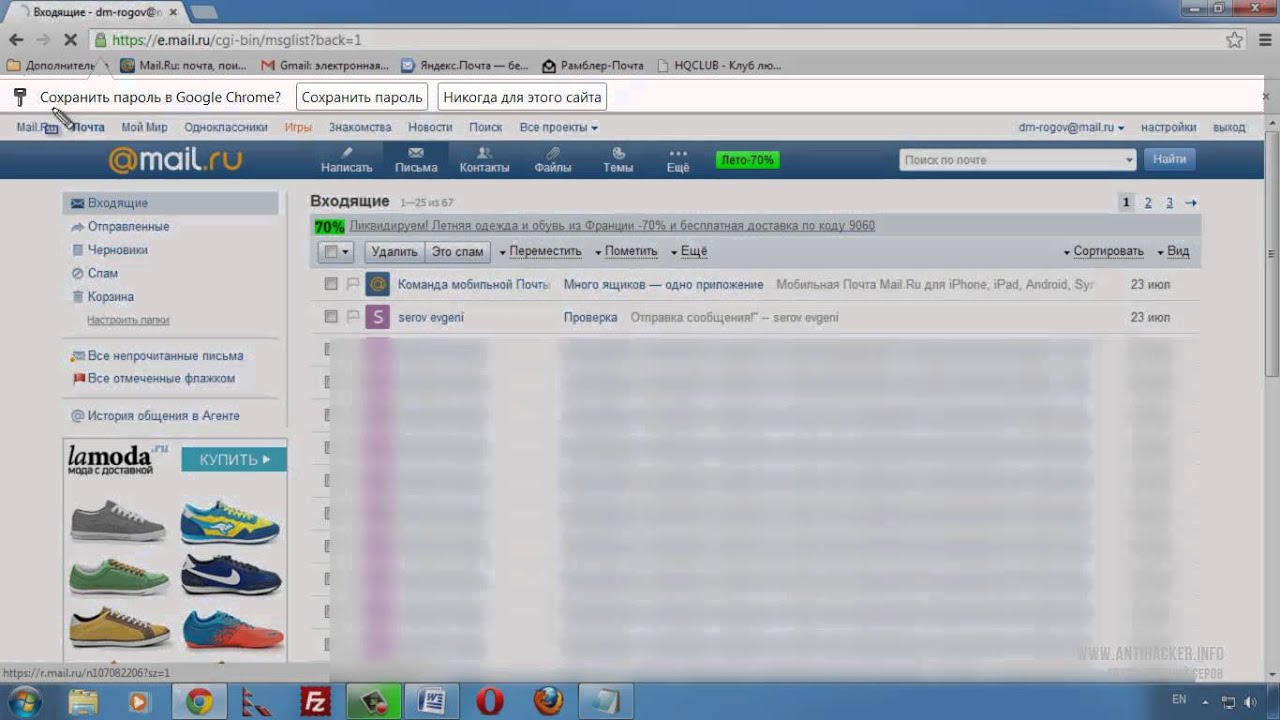
Task: Click Никогда для этого сайта button
Action: 522,97
